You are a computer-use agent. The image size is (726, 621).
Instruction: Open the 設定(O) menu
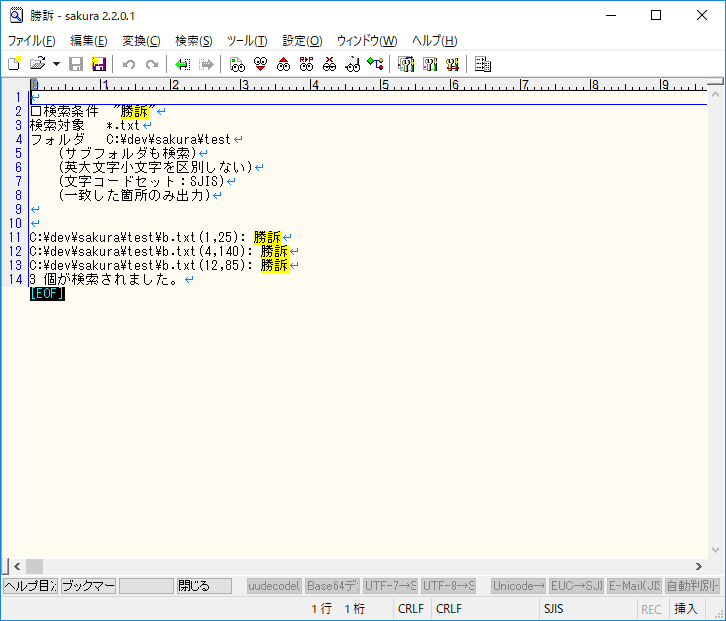click(302, 41)
